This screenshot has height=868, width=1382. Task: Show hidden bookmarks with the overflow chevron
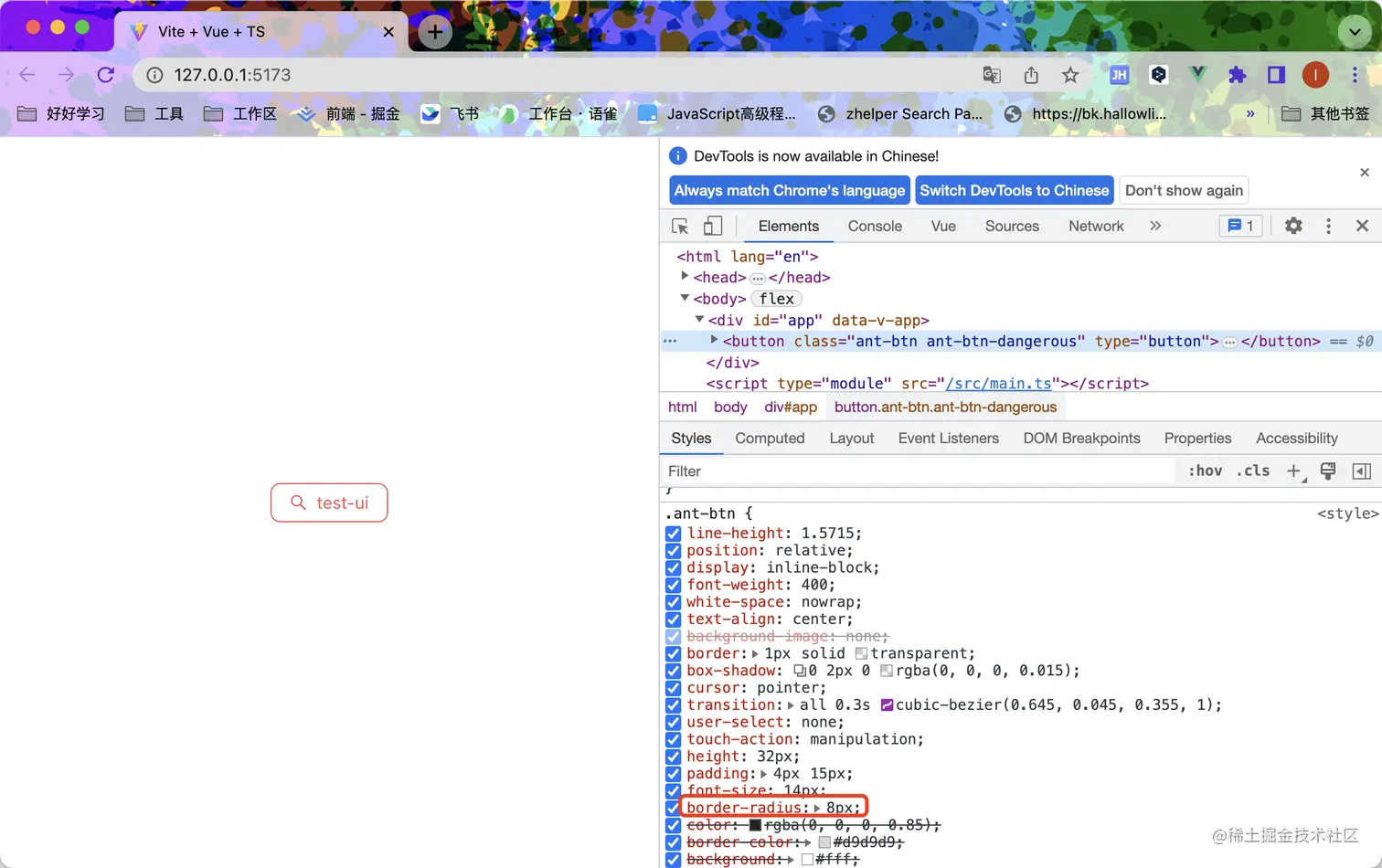click(x=1250, y=114)
